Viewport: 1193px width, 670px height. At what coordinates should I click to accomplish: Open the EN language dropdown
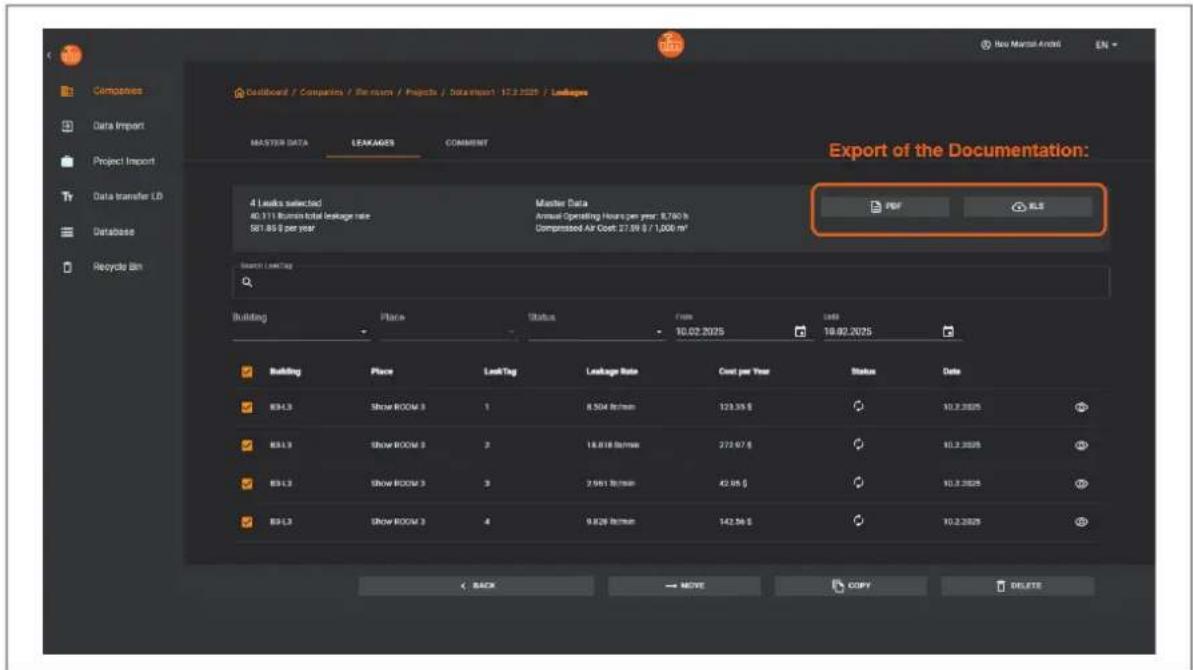(1106, 45)
